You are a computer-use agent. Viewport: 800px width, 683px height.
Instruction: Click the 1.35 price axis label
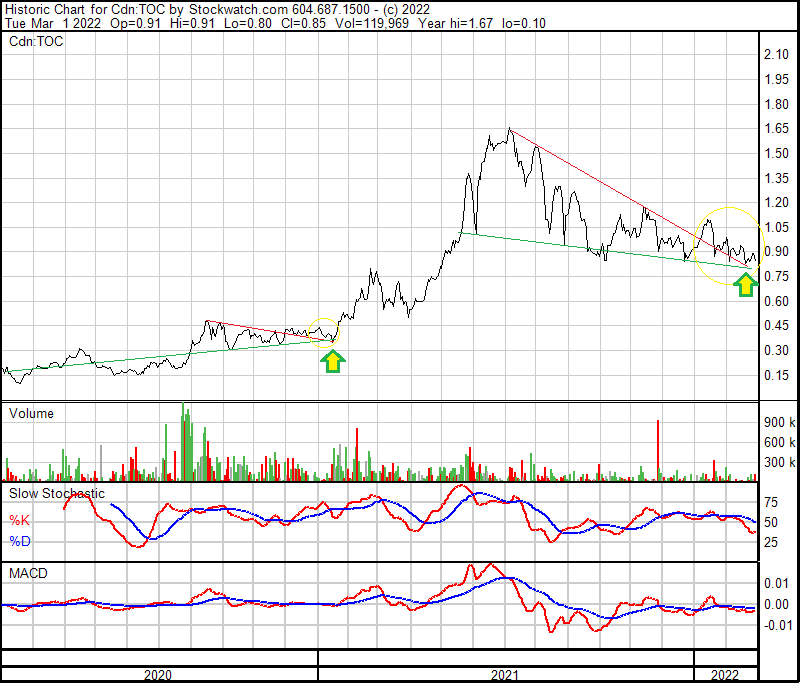click(776, 179)
